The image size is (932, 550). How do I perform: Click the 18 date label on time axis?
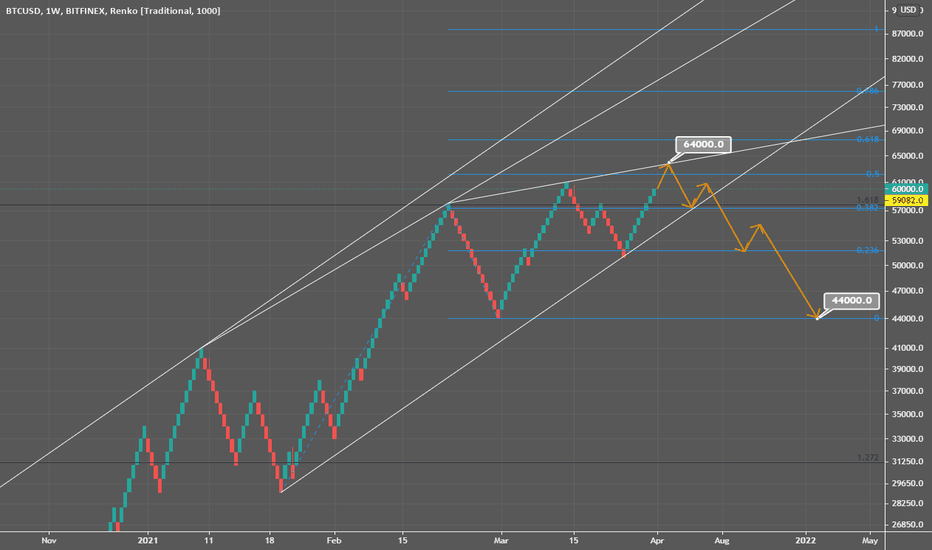click(269, 540)
